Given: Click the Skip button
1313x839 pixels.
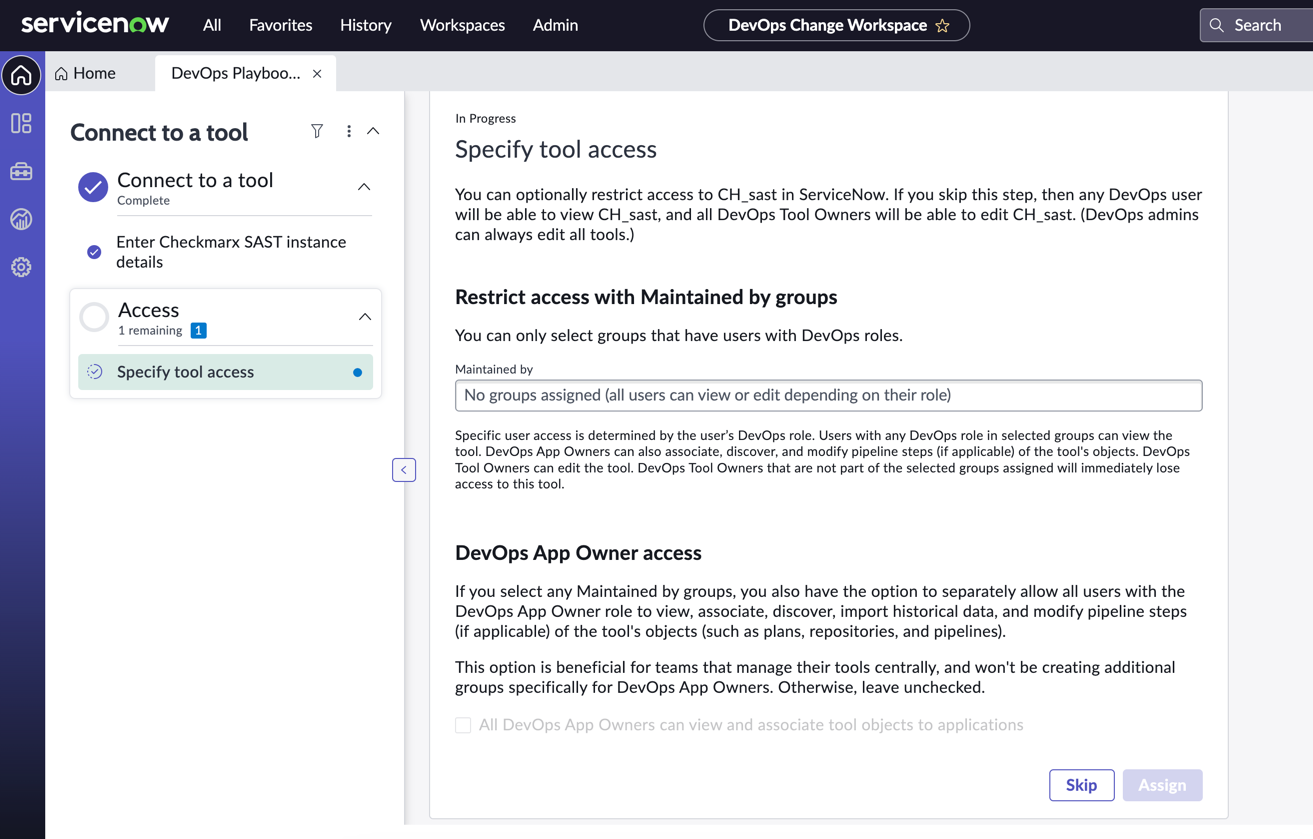Looking at the screenshot, I should pos(1082,785).
